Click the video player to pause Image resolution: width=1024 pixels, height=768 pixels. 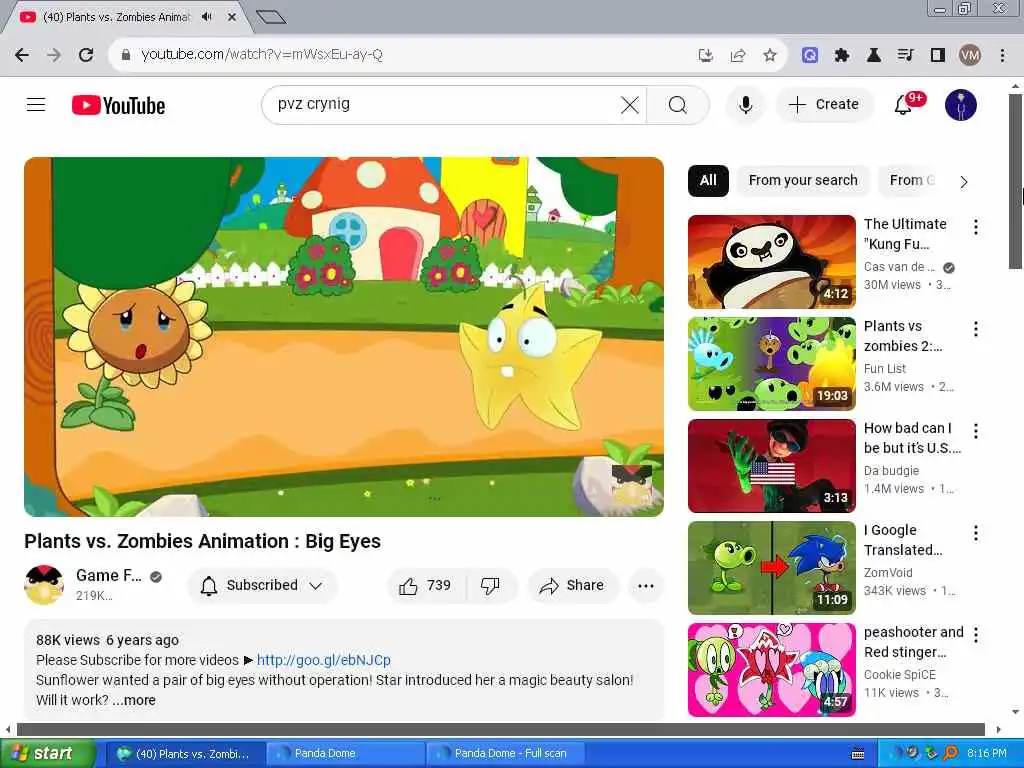(344, 336)
